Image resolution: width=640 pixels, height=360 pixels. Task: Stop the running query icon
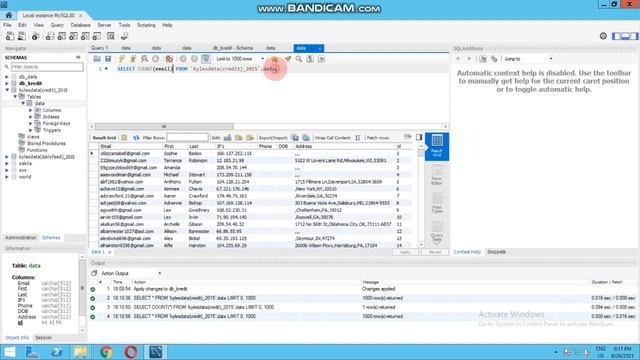(x=156, y=59)
